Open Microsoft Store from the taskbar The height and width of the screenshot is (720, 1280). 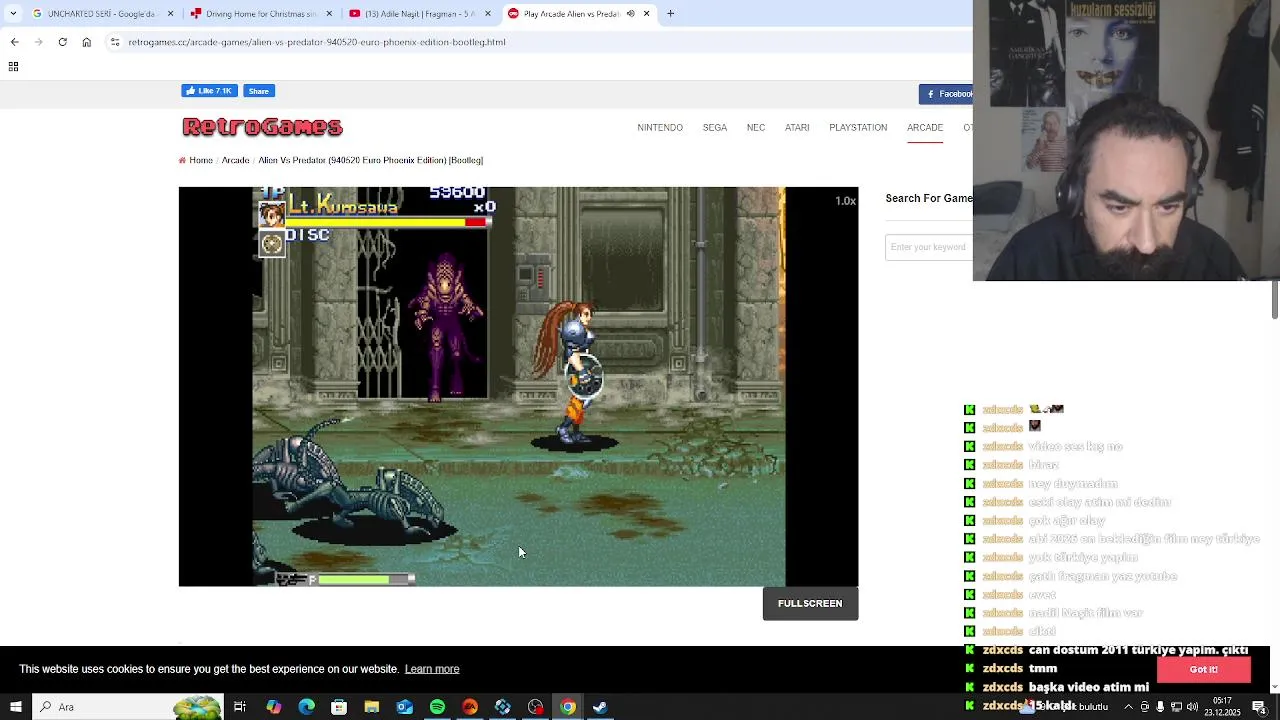coord(339,707)
